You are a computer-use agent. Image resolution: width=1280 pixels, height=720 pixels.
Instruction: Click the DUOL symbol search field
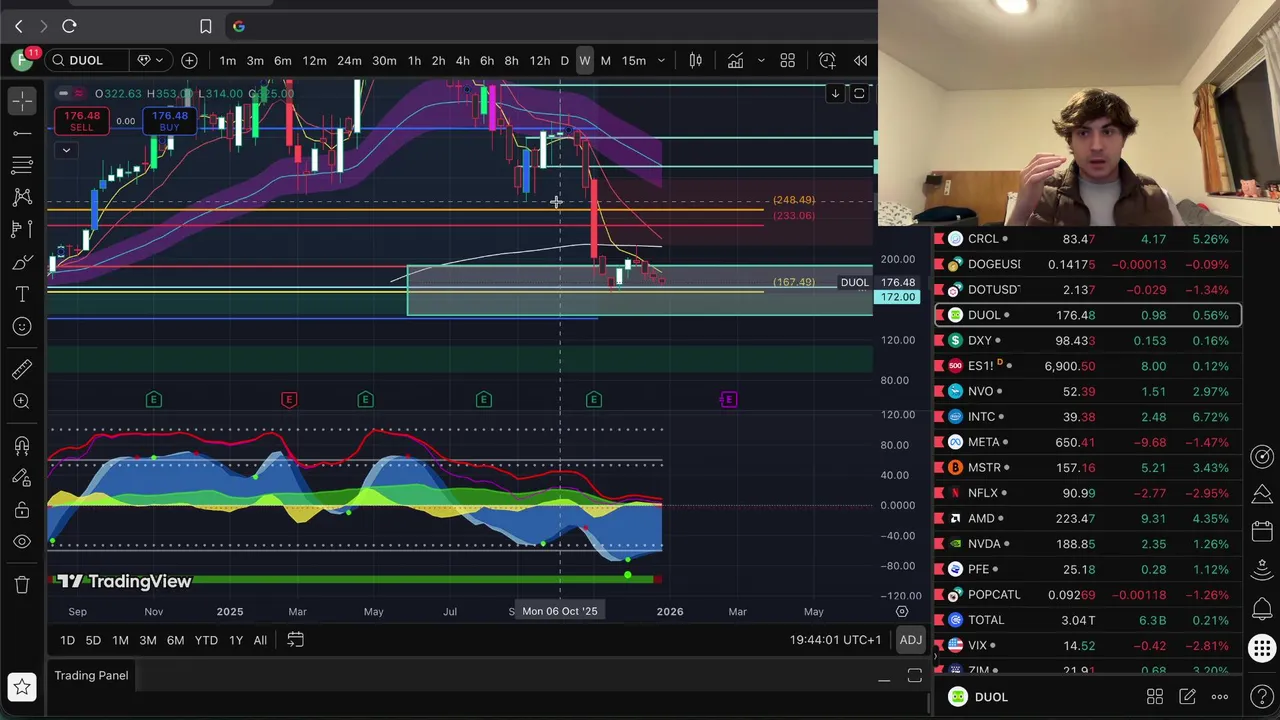[x=88, y=61]
